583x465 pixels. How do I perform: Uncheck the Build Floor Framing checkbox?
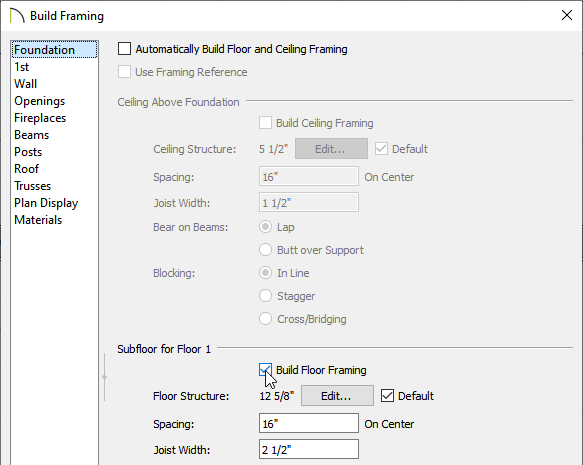[x=265, y=370]
